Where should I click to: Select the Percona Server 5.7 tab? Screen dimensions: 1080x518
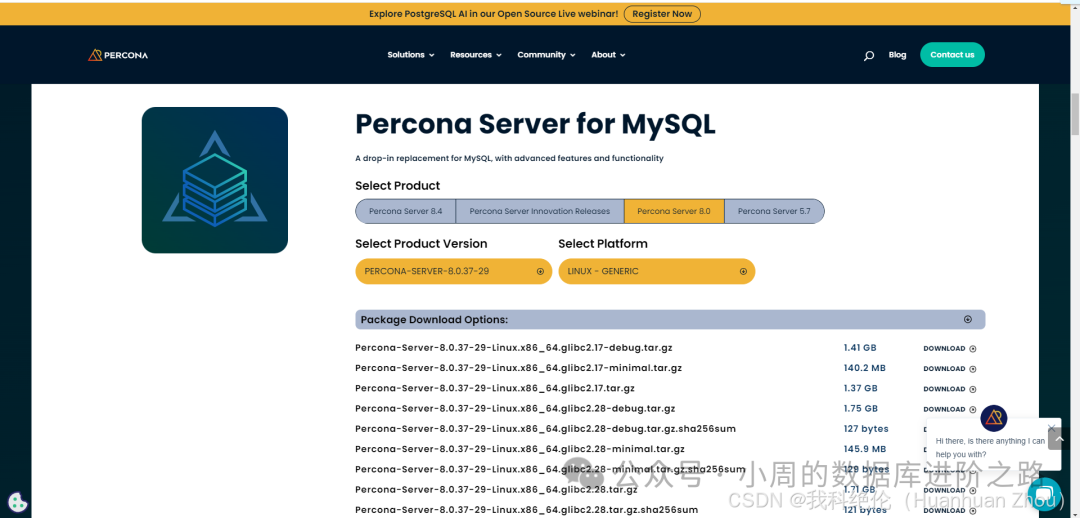(x=774, y=211)
